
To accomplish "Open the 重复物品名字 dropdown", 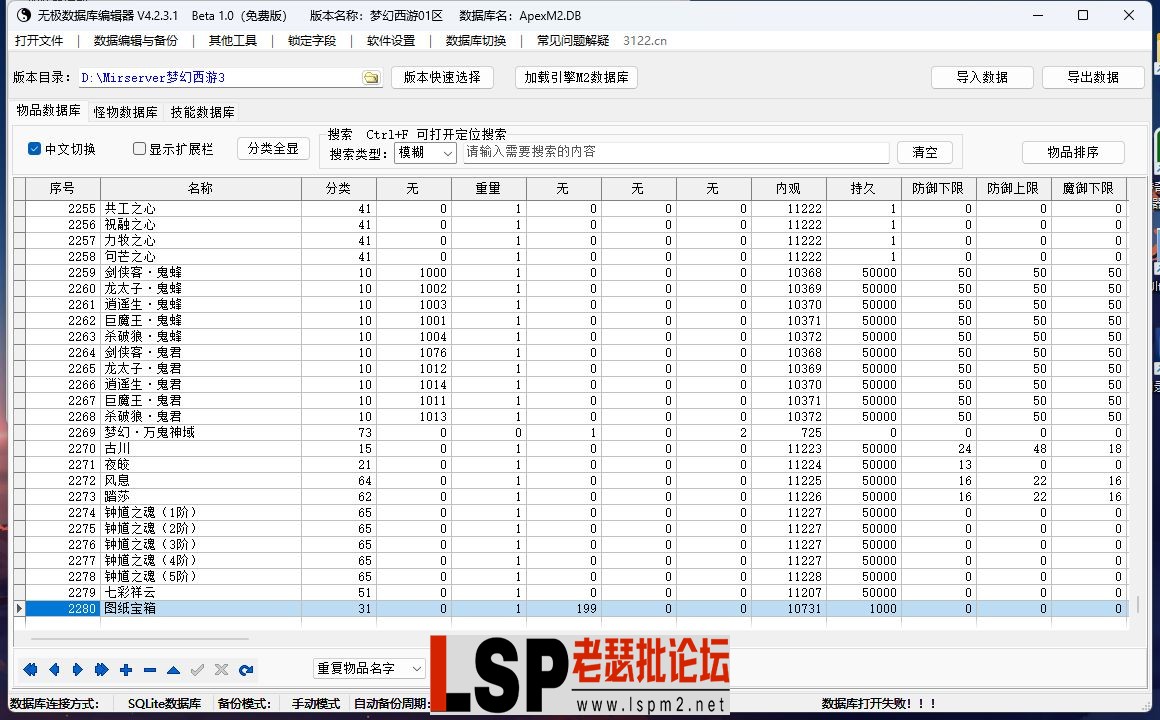I will (369, 668).
